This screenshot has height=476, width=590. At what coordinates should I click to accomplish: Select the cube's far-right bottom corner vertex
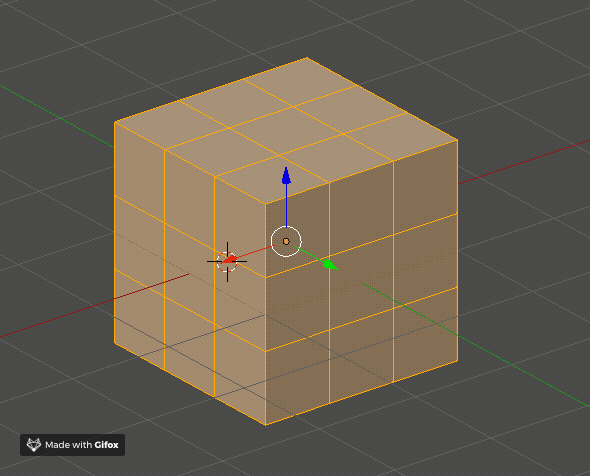458,361
